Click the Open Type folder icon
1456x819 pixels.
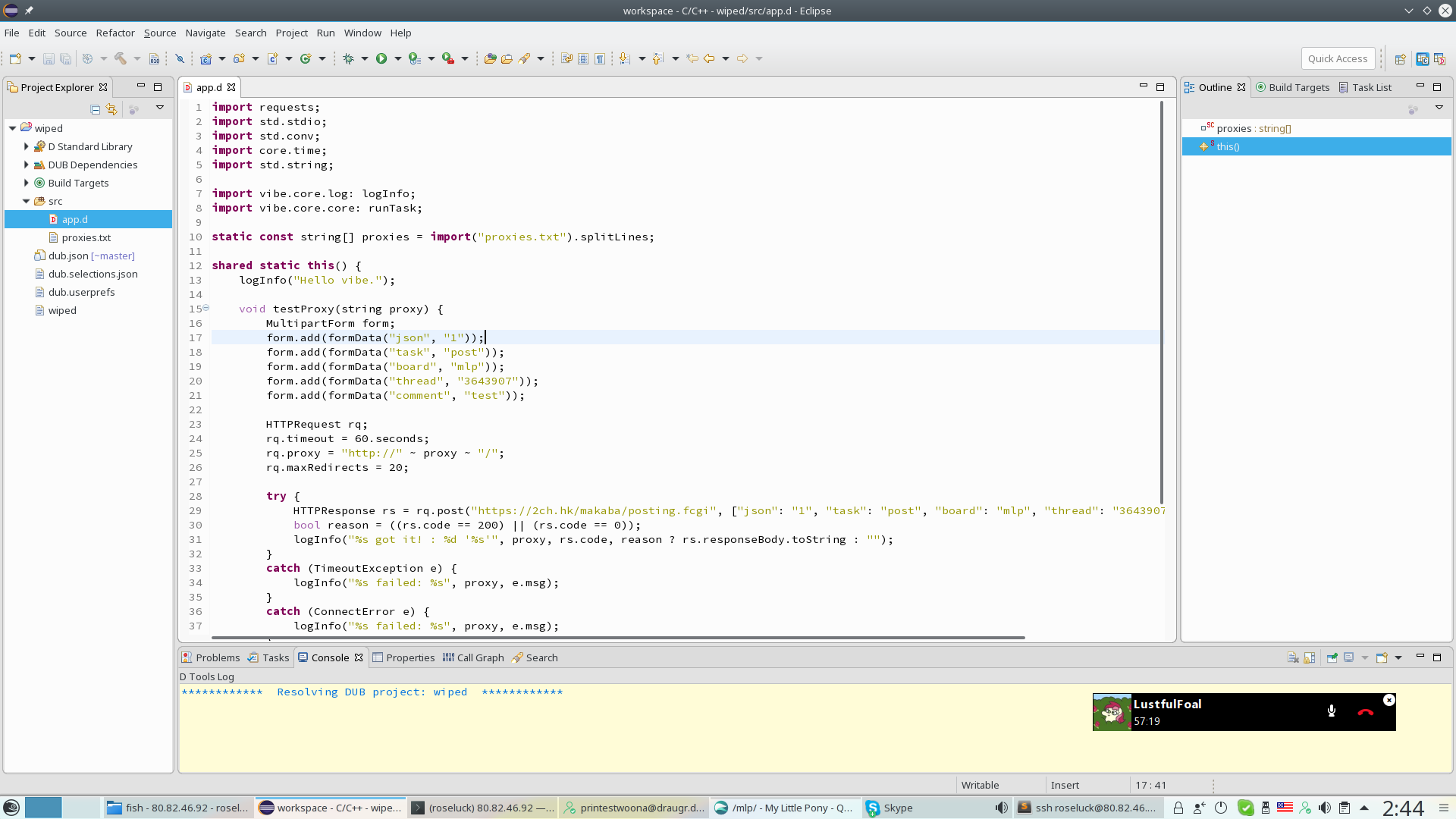point(507,58)
